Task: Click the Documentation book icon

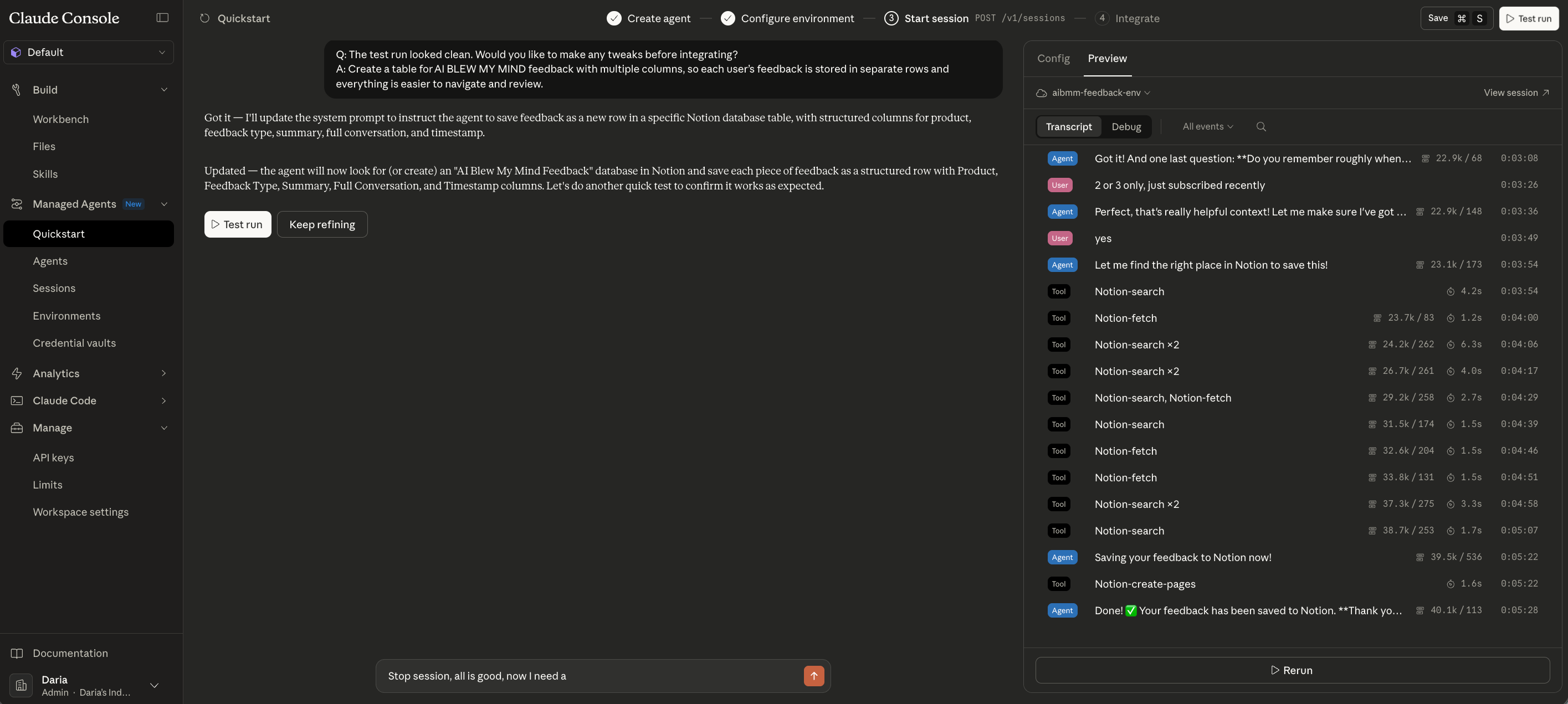Action: (17, 653)
